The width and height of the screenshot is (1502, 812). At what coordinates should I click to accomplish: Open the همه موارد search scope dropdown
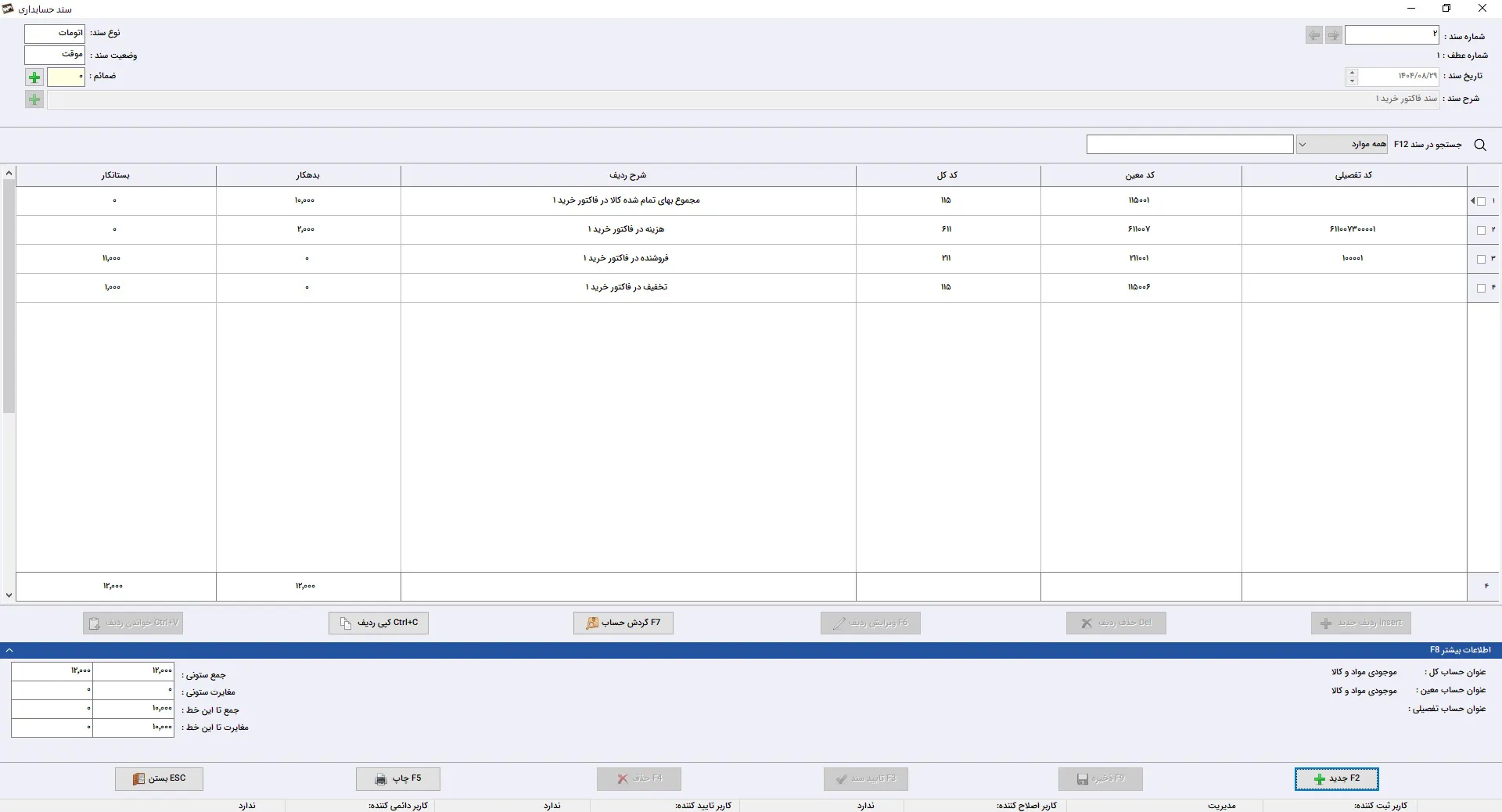pos(1342,144)
